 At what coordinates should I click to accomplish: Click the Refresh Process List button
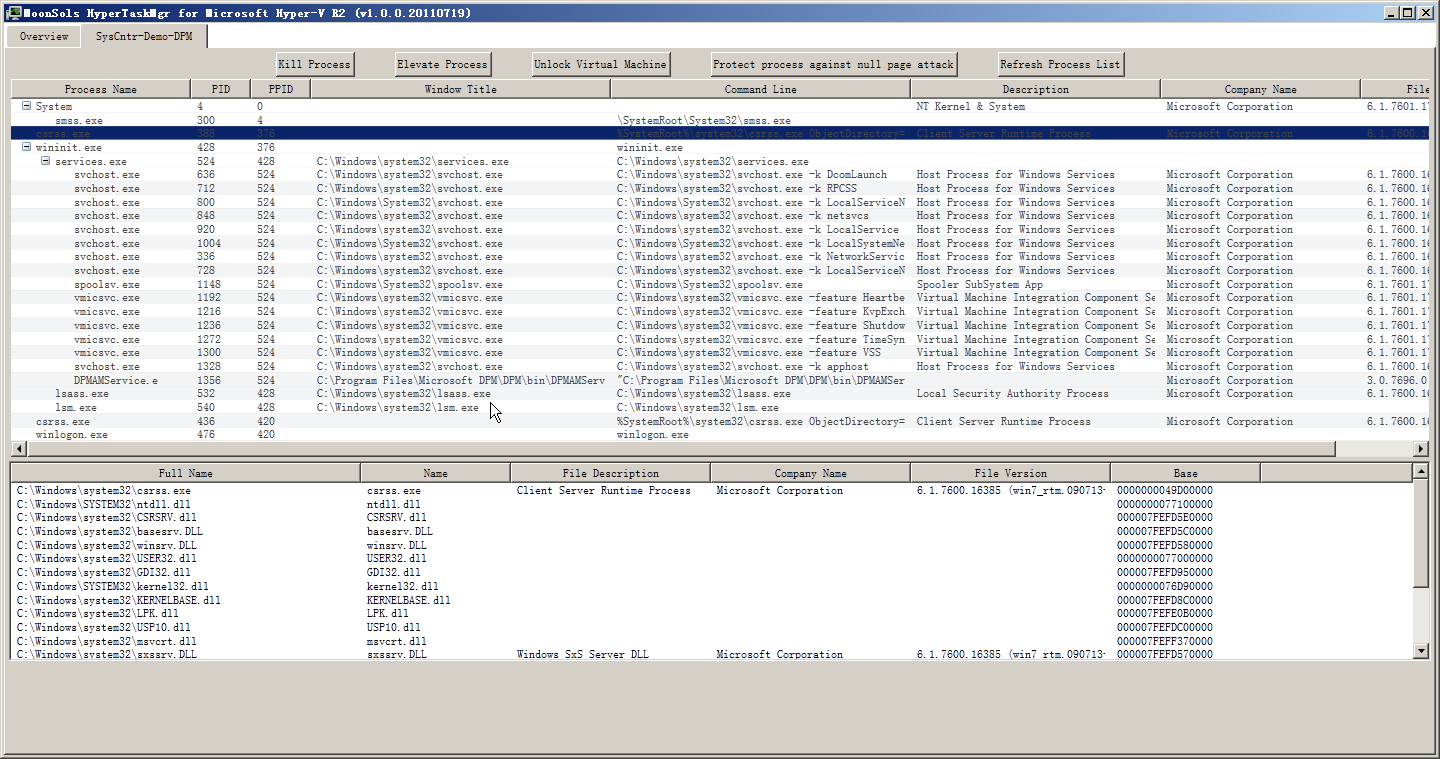(1060, 64)
